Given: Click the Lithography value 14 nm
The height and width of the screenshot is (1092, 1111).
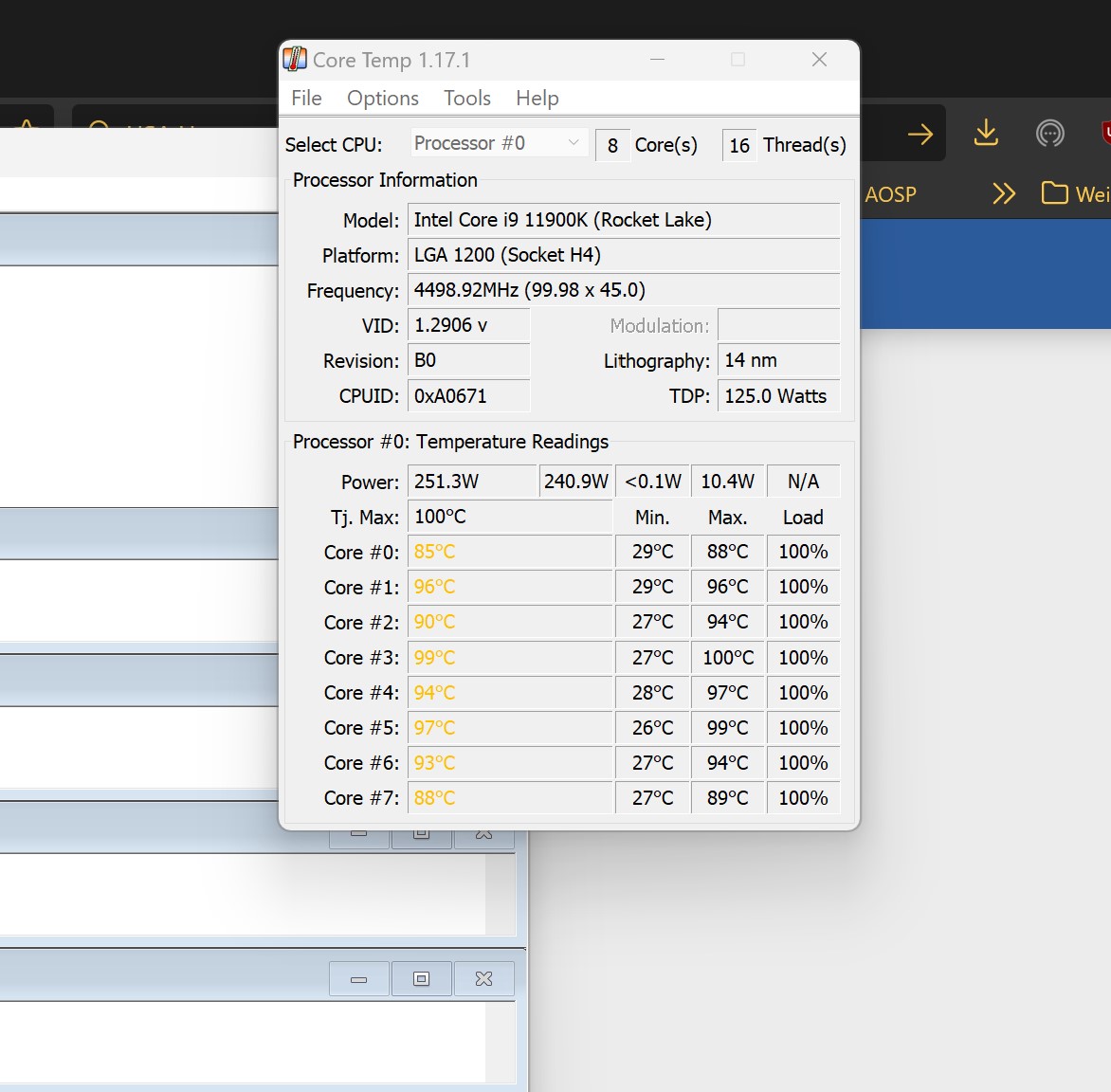Looking at the screenshot, I should (778, 361).
